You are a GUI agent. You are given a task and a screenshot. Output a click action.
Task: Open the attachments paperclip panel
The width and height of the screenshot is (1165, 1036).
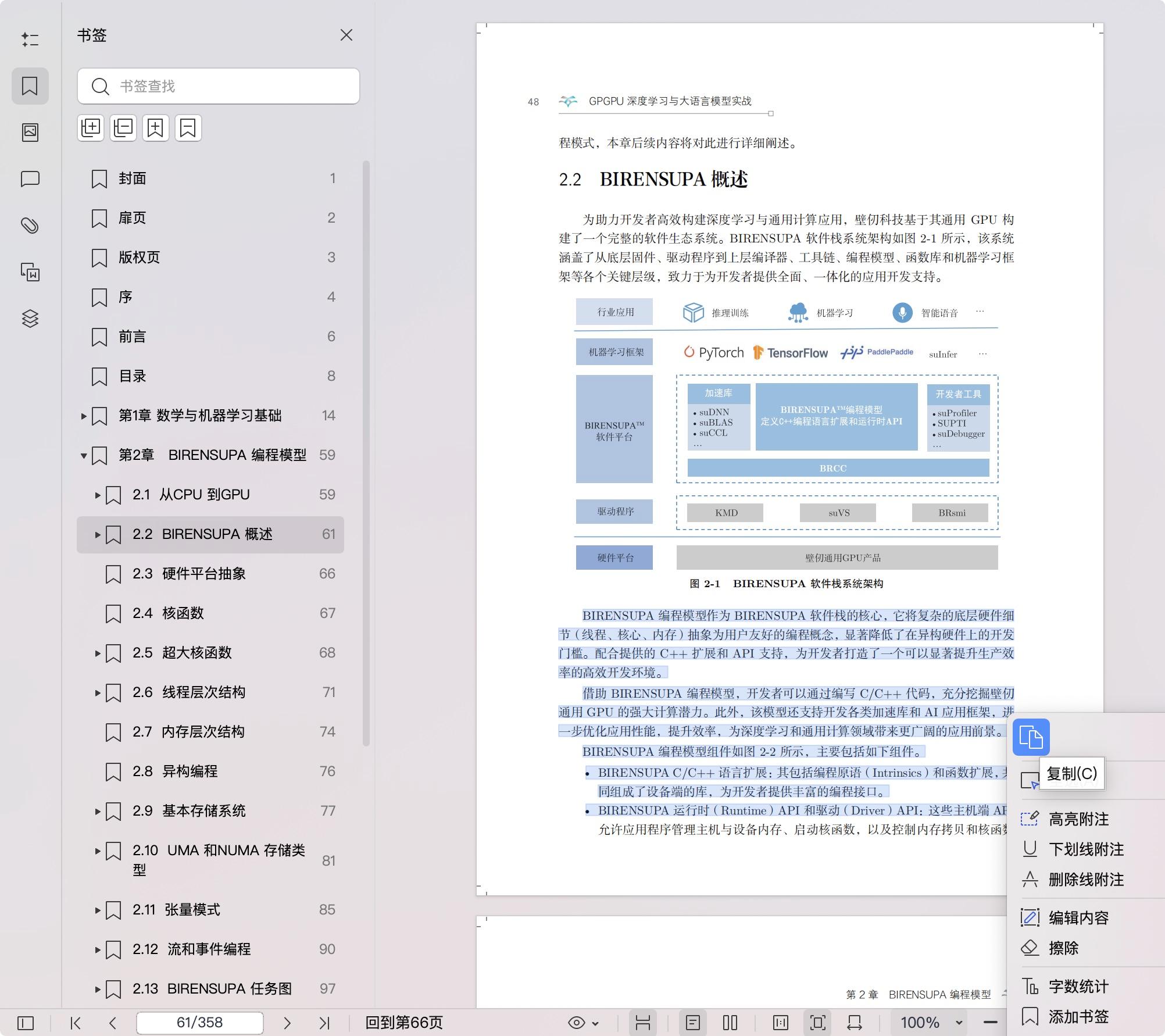[30, 226]
